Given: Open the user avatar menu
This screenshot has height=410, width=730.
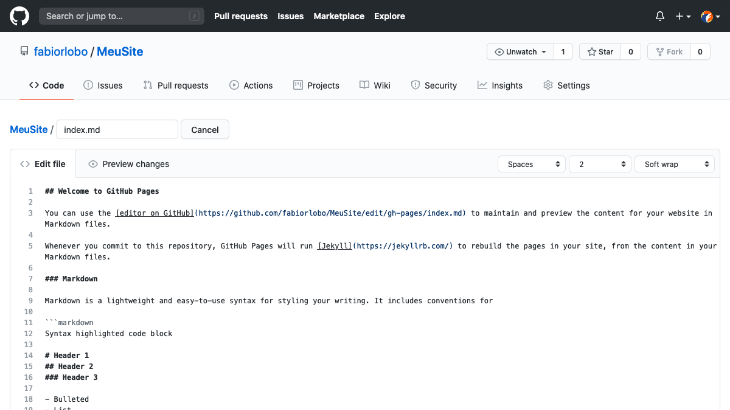Looking at the screenshot, I should point(710,16).
